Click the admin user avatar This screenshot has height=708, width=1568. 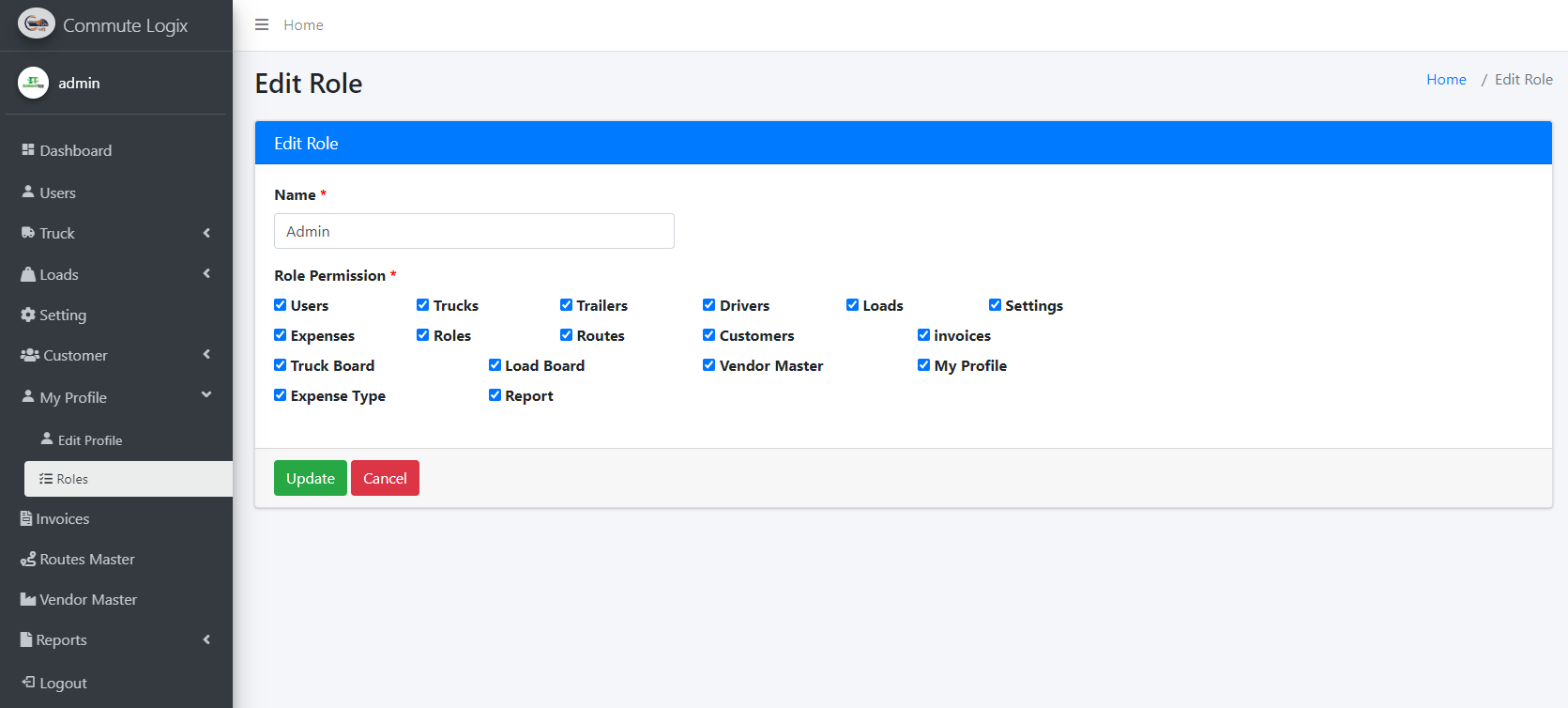33,83
